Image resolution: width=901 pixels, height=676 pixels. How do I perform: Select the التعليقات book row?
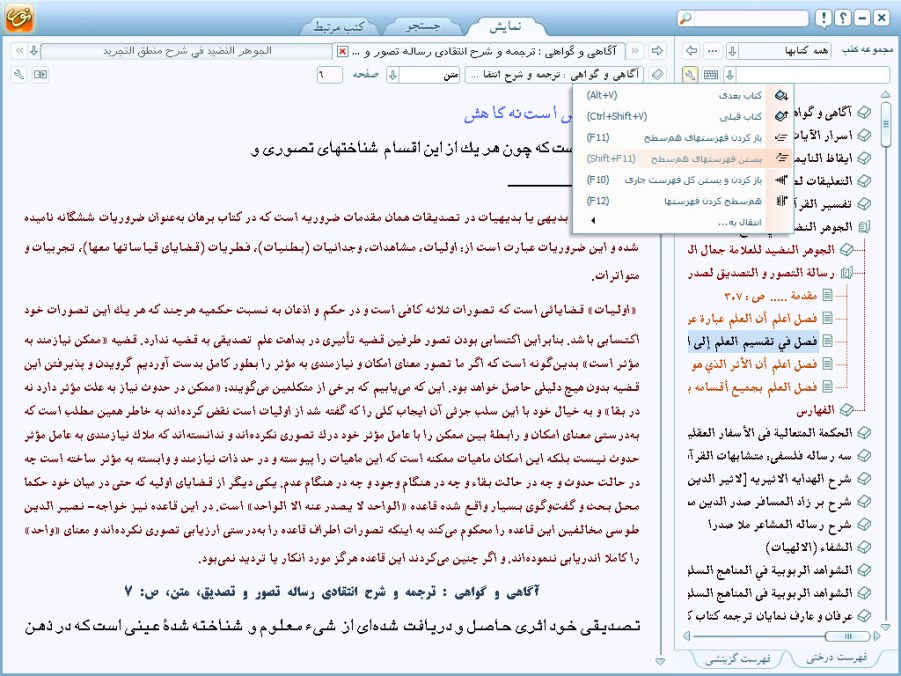tap(823, 181)
